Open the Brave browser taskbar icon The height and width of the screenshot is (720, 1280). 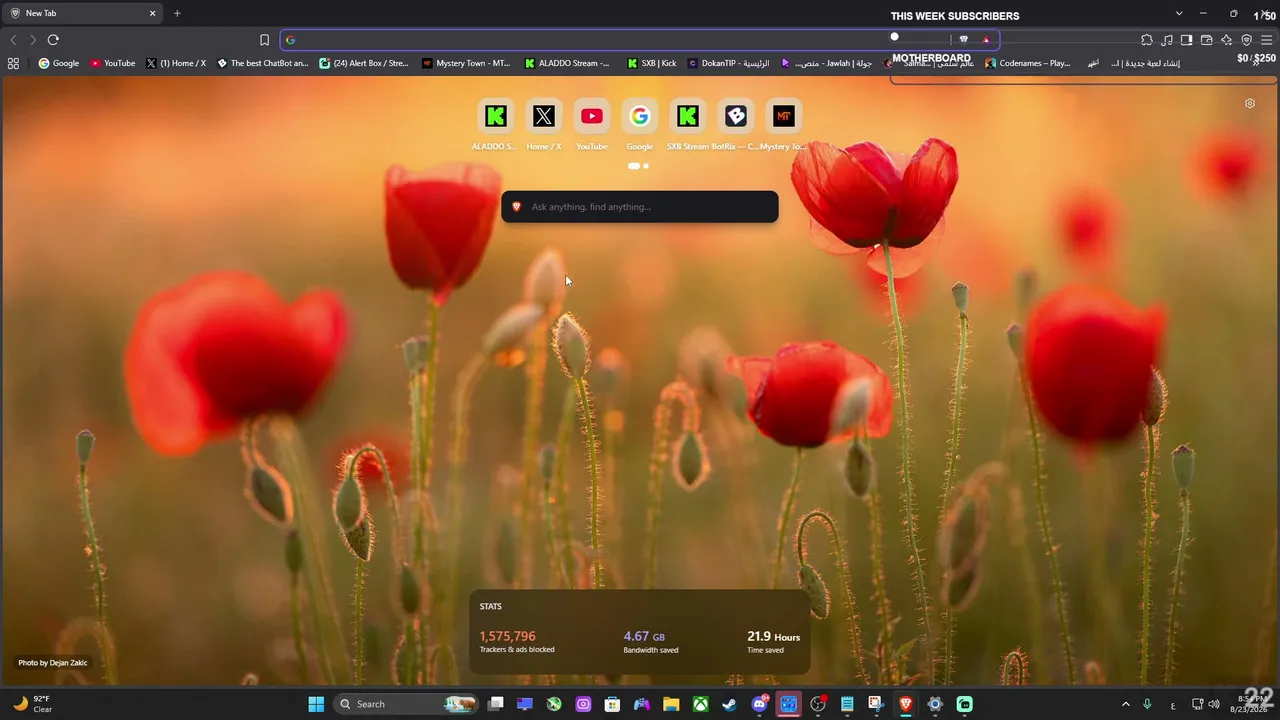coord(906,704)
